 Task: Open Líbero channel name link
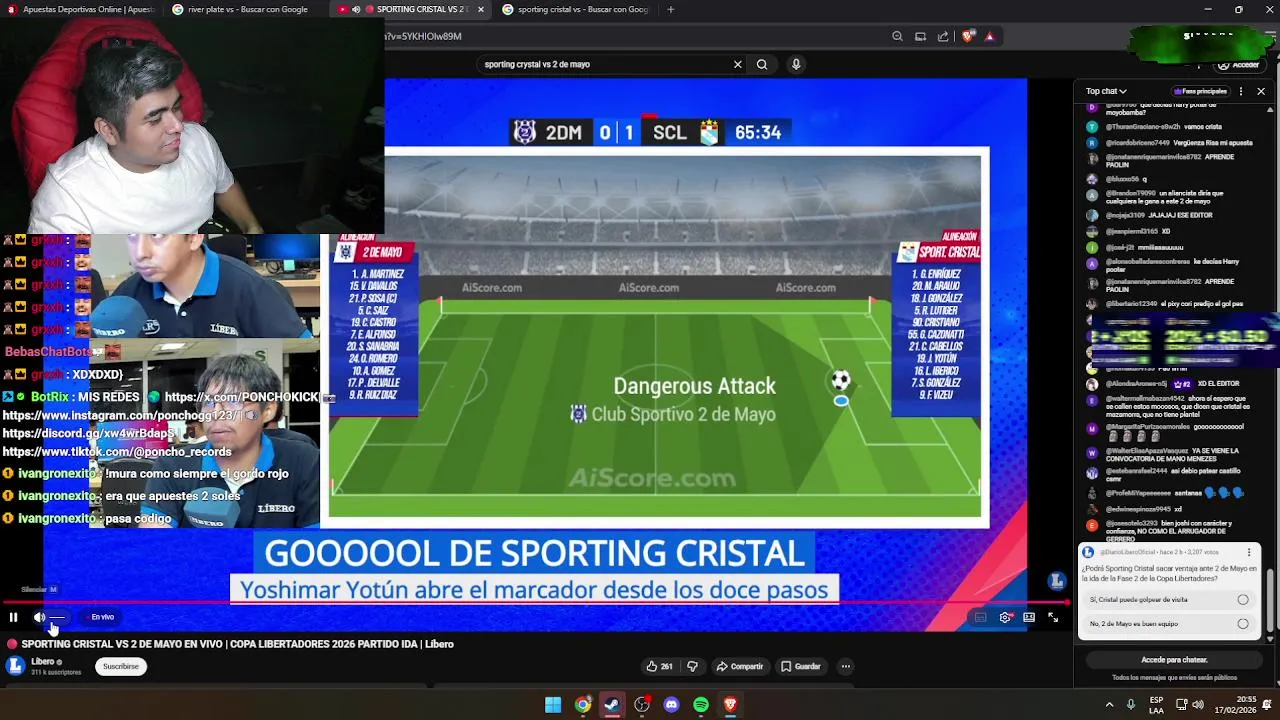click(43, 662)
